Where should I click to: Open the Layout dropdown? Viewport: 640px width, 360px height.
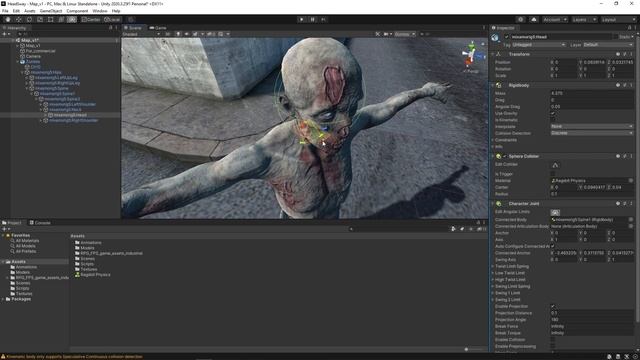[x=618, y=20]
